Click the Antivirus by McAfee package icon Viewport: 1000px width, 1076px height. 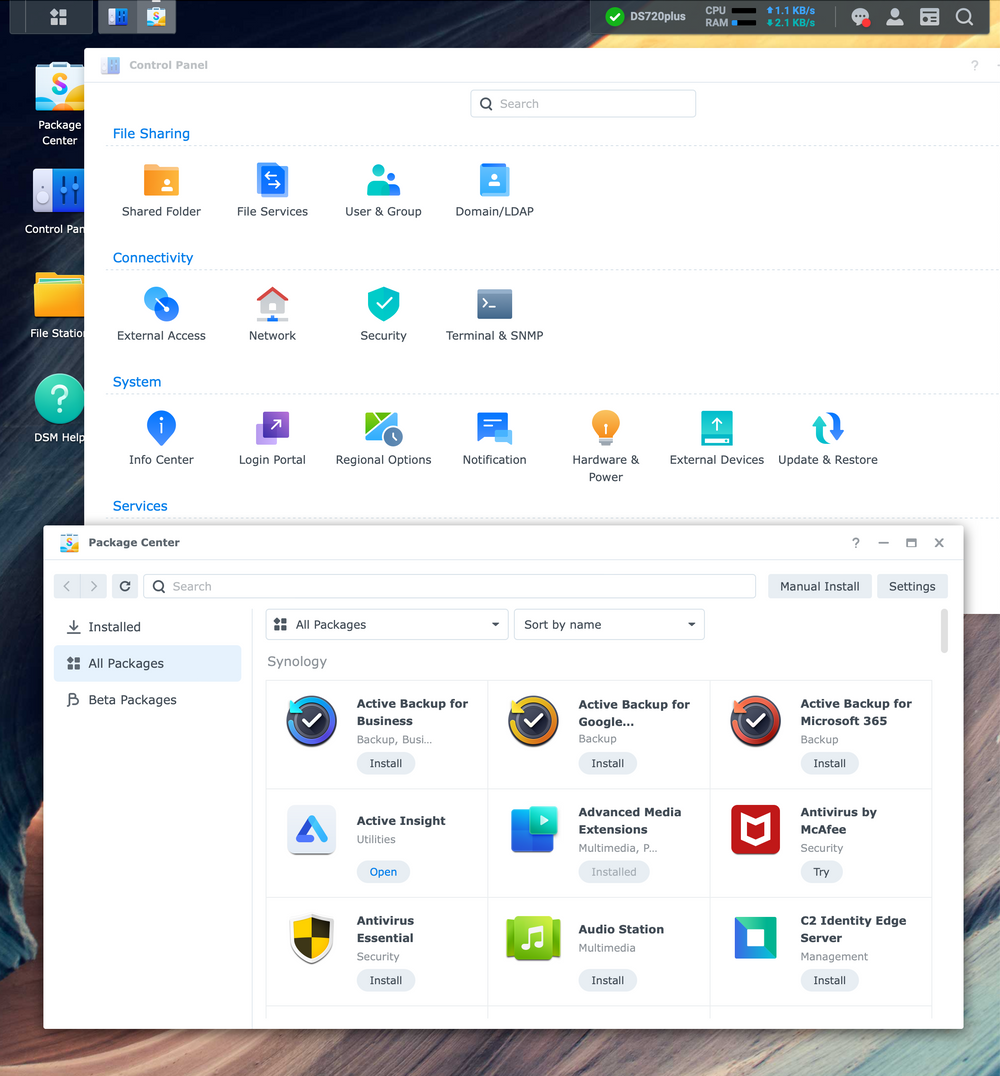(x=755, y=829)
